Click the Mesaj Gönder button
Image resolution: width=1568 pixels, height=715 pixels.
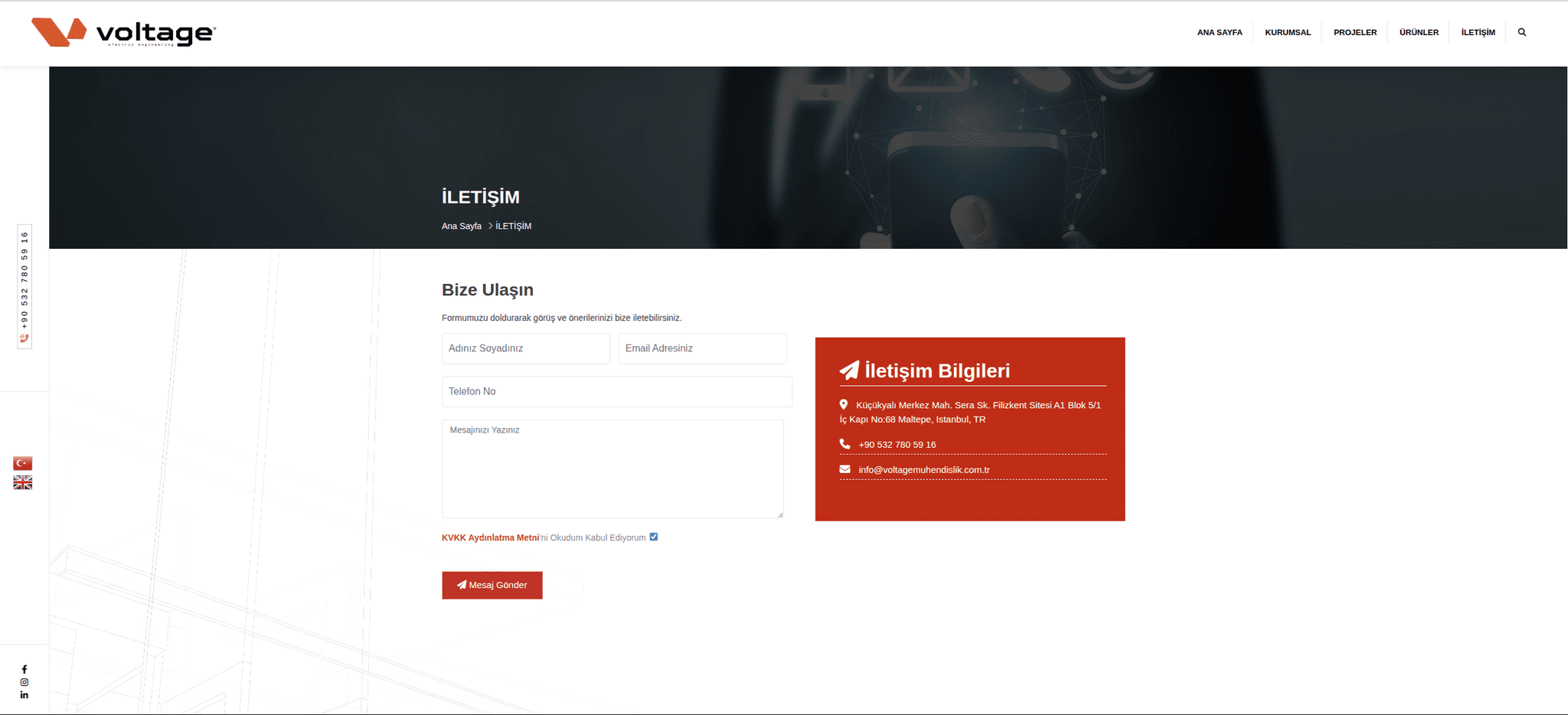point(492,585)
